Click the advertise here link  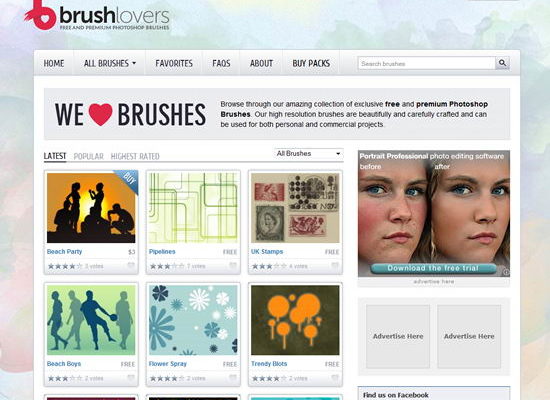tap(434, 281)
